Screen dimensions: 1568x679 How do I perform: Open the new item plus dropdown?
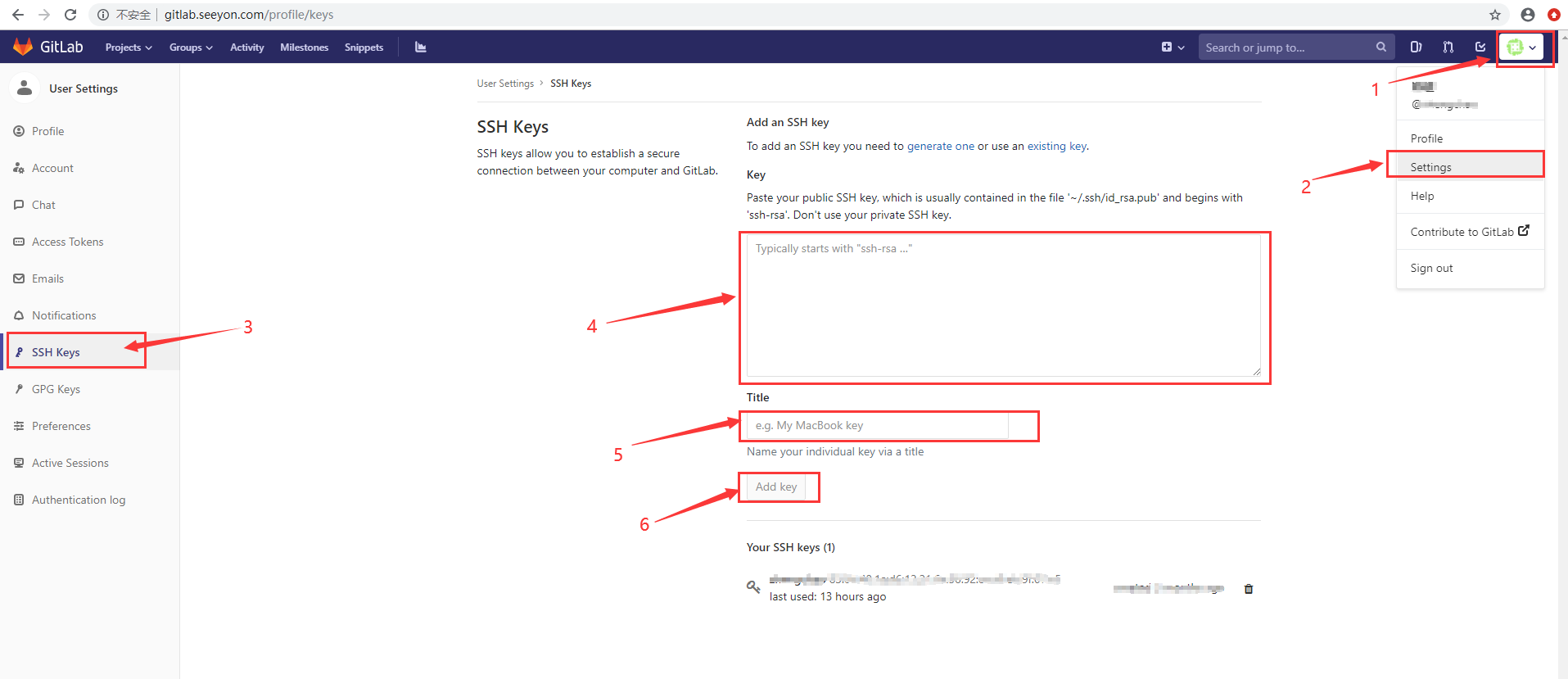(x=1173, y=47)
